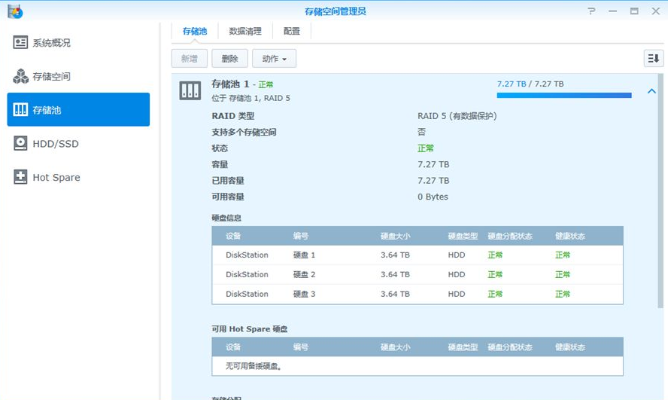Collapse the 存储池 1 details chevron

click(x=651, y=91)
